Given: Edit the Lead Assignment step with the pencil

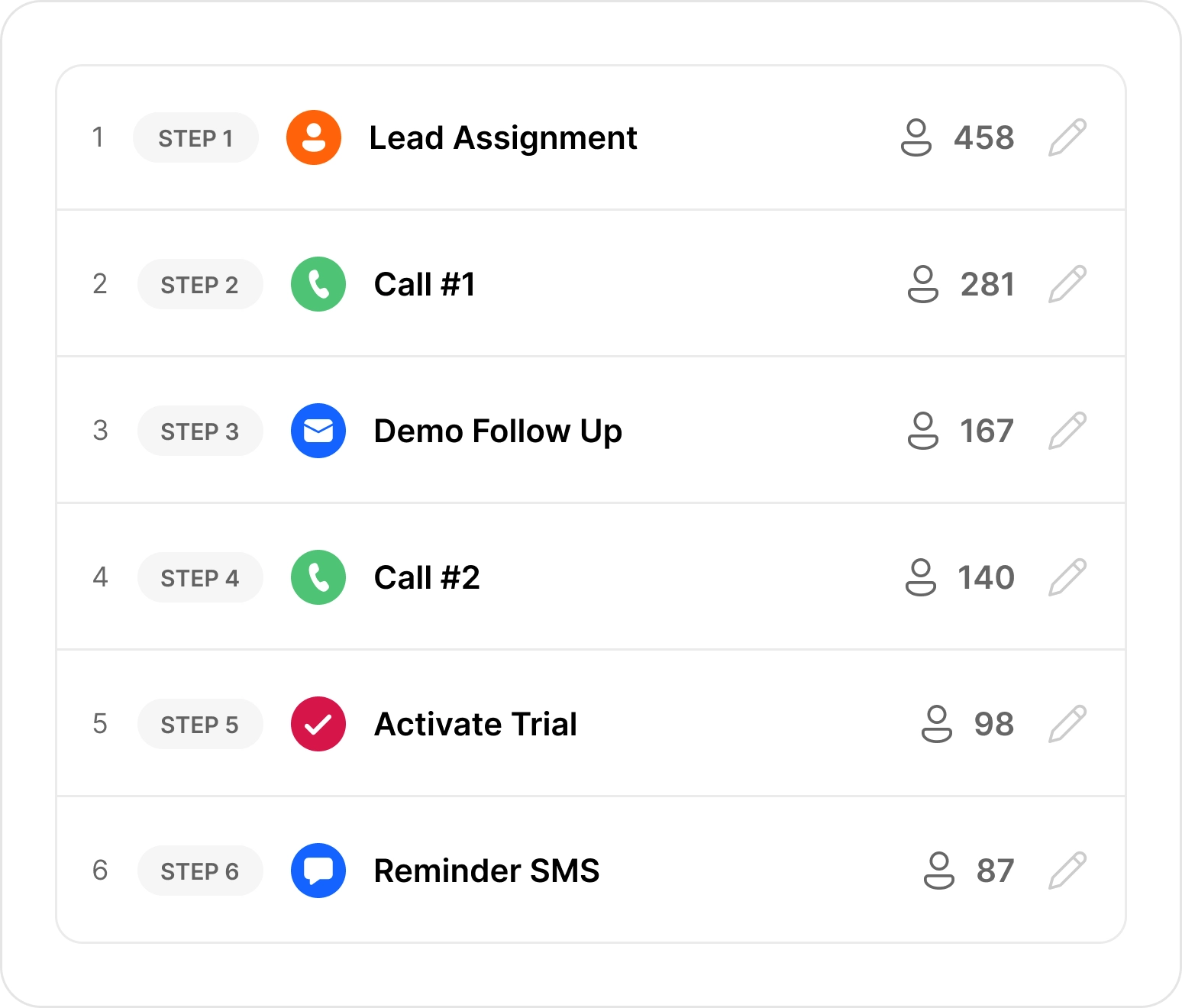Looking at the screenshot, I should (x=1068, y=137).
